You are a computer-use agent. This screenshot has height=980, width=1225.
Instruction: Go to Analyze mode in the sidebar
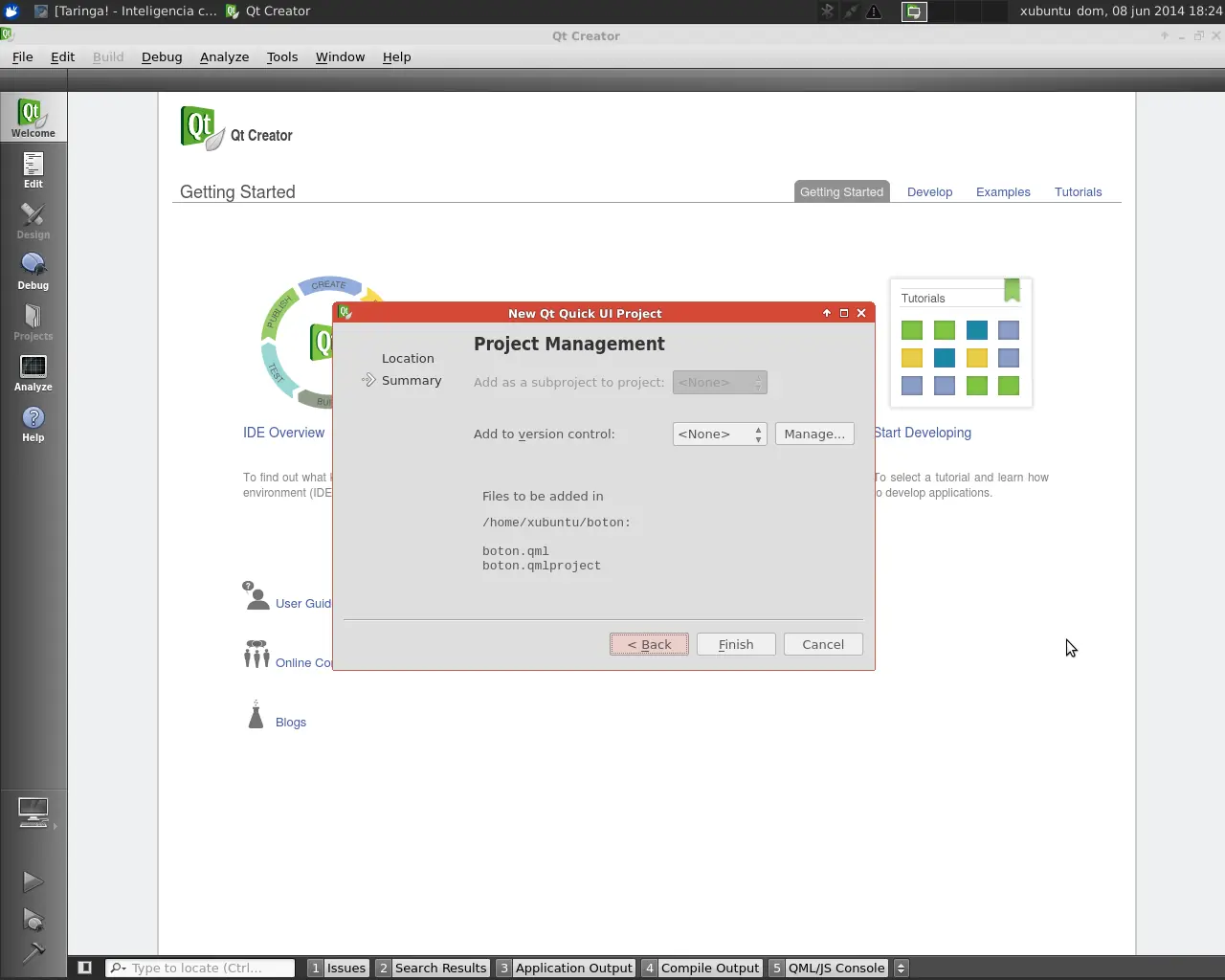[33, 372]
